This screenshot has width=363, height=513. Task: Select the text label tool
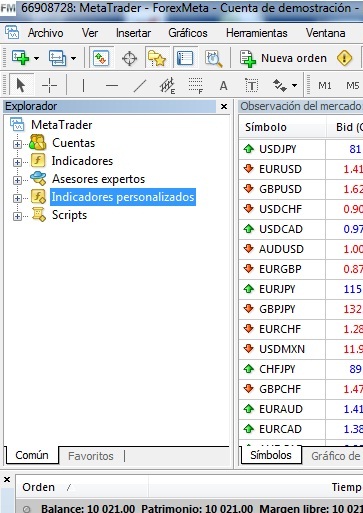pos(251,85)
